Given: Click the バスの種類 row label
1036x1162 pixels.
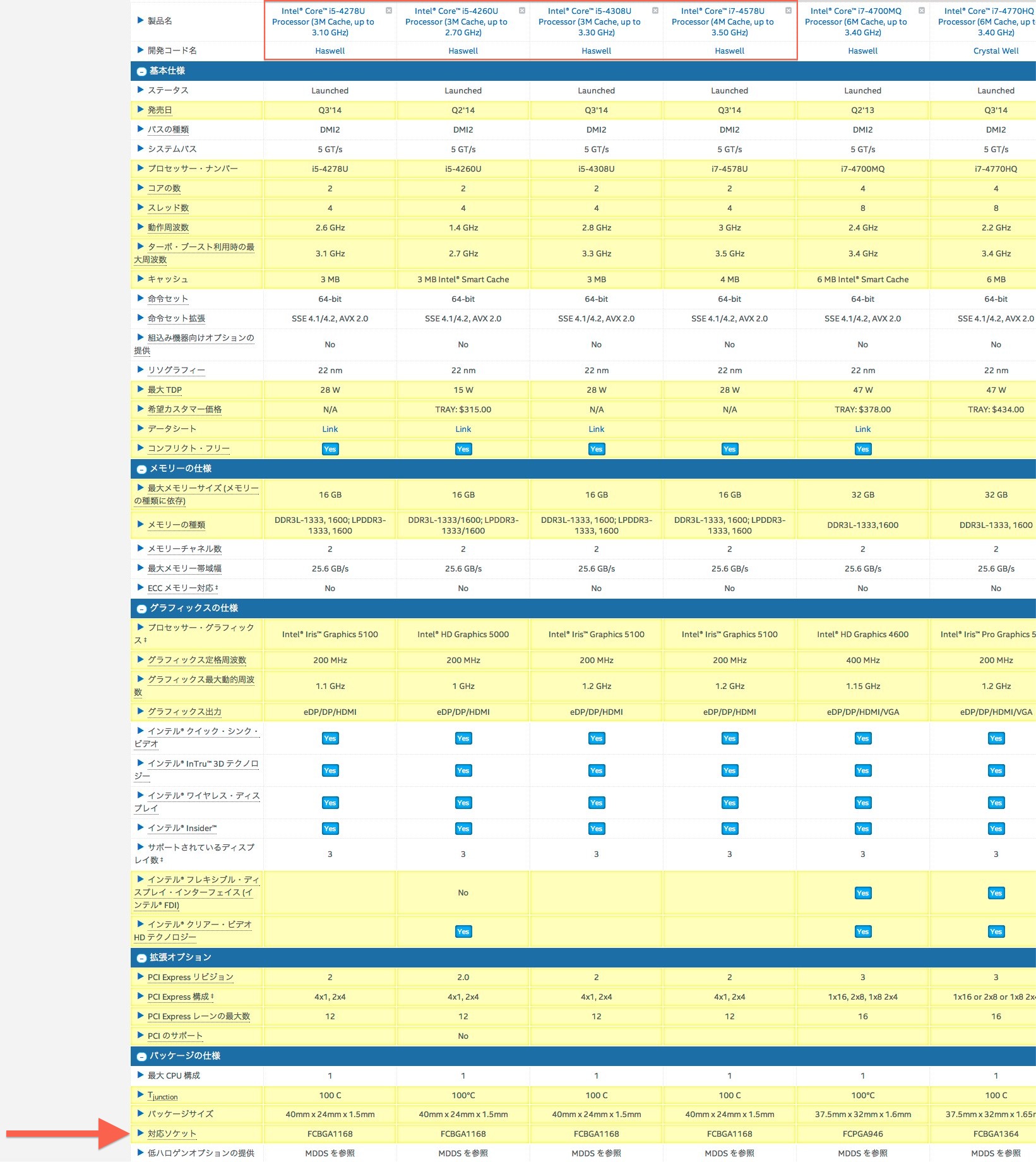Looking at the screenshot, I should point(168,129).
